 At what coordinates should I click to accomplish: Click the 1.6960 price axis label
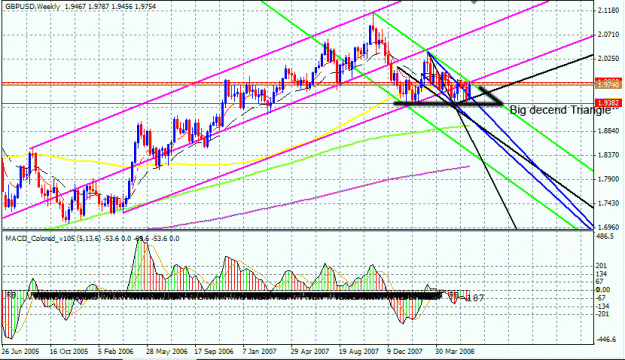coord(608,227)
